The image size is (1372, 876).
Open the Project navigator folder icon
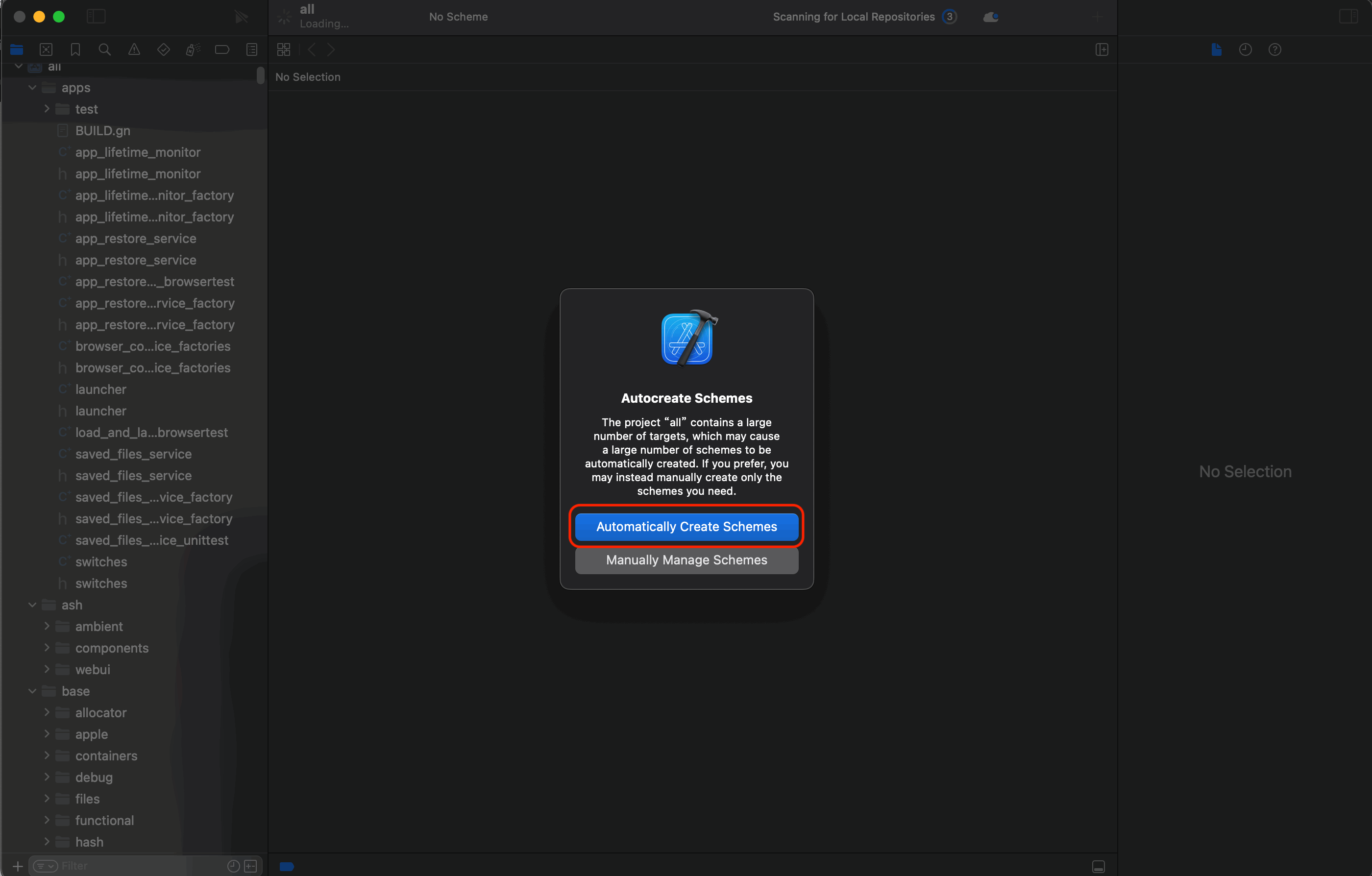click(x=17, y=49)
